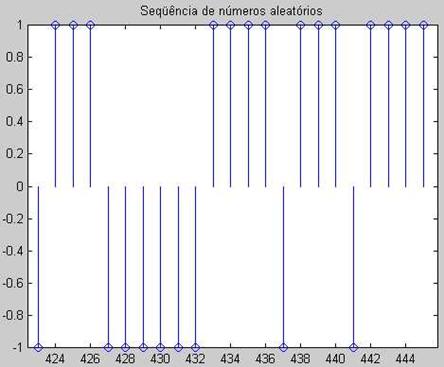The height and width of the screenshot is (367, 444).
Task: Click y-axis tick label "-0.4"
Action: 12,251
